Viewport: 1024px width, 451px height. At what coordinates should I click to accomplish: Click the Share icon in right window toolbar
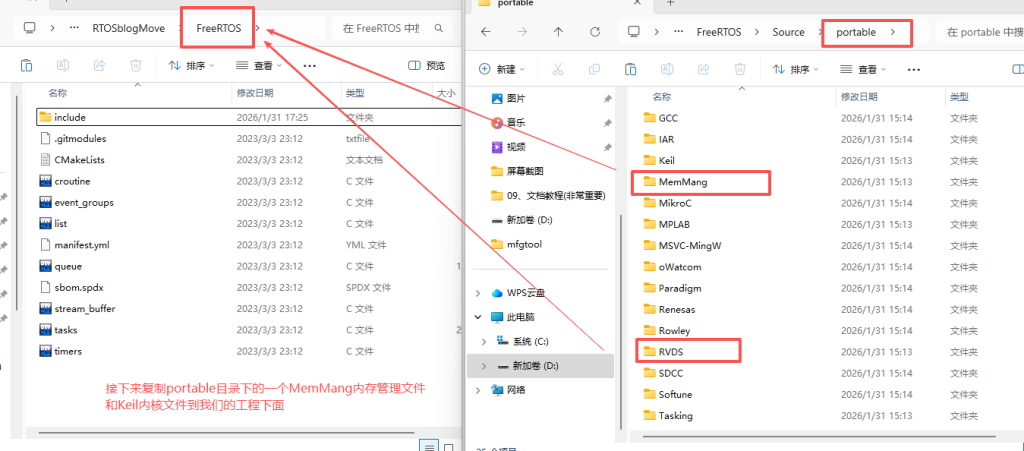pyautogui.click(x=703, y=69)
